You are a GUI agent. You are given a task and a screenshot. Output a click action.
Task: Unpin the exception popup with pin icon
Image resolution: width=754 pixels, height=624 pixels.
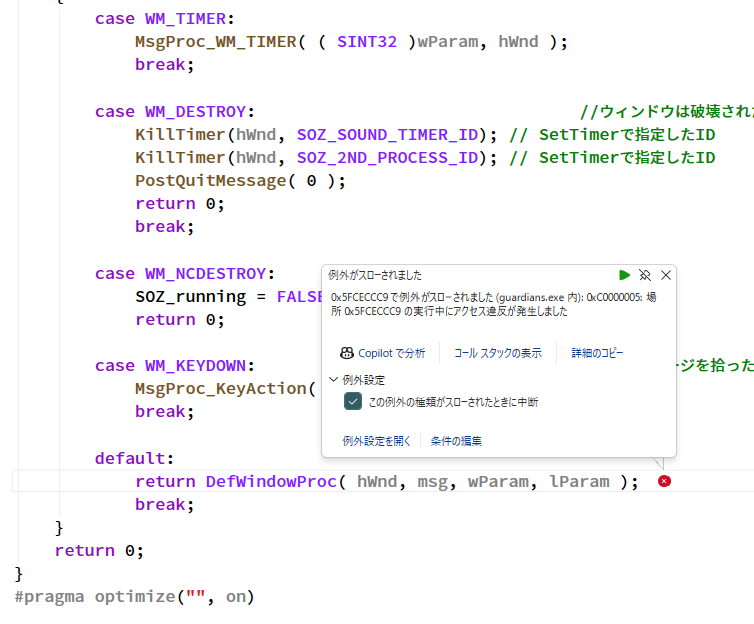pyautogui.click(x=645, y=275)
